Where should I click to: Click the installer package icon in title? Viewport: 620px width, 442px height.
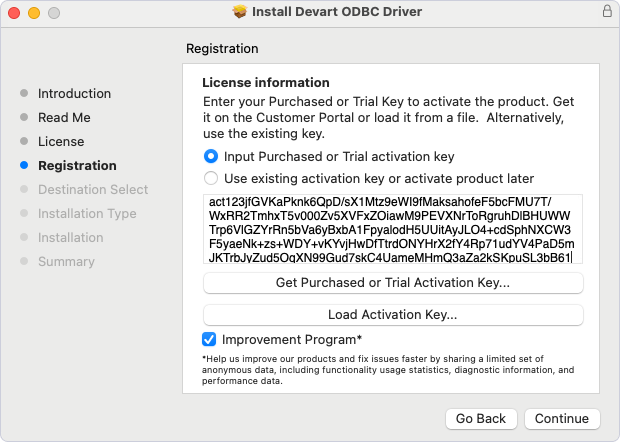(239, 12)
